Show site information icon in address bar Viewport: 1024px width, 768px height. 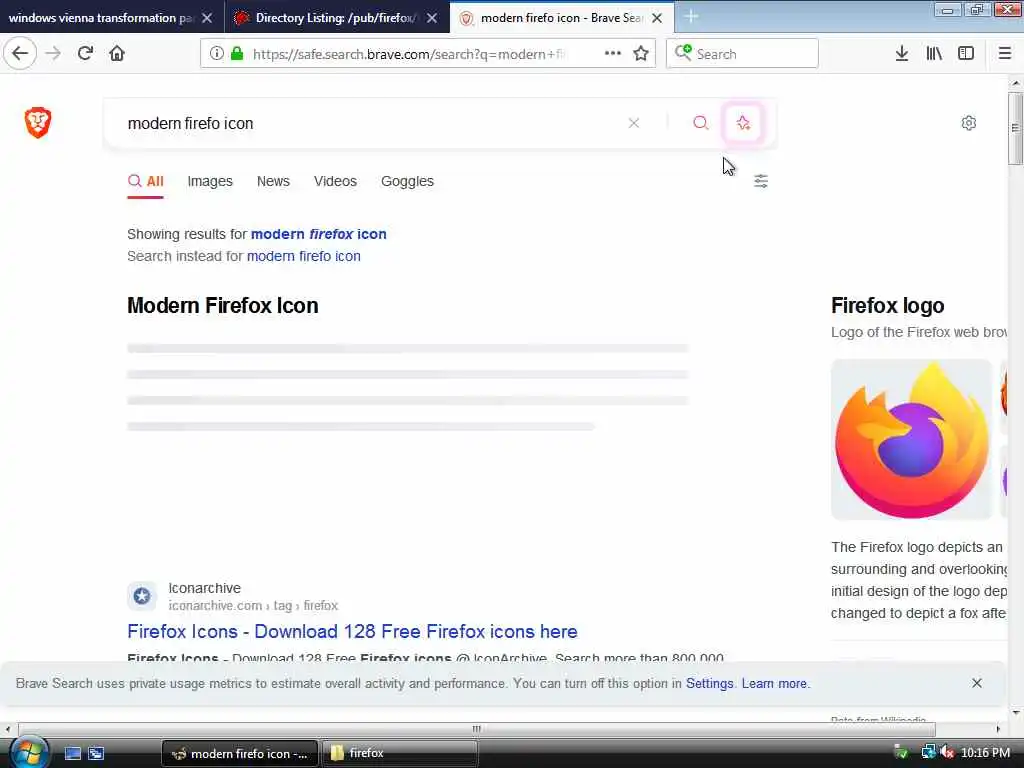pos(216,54)
